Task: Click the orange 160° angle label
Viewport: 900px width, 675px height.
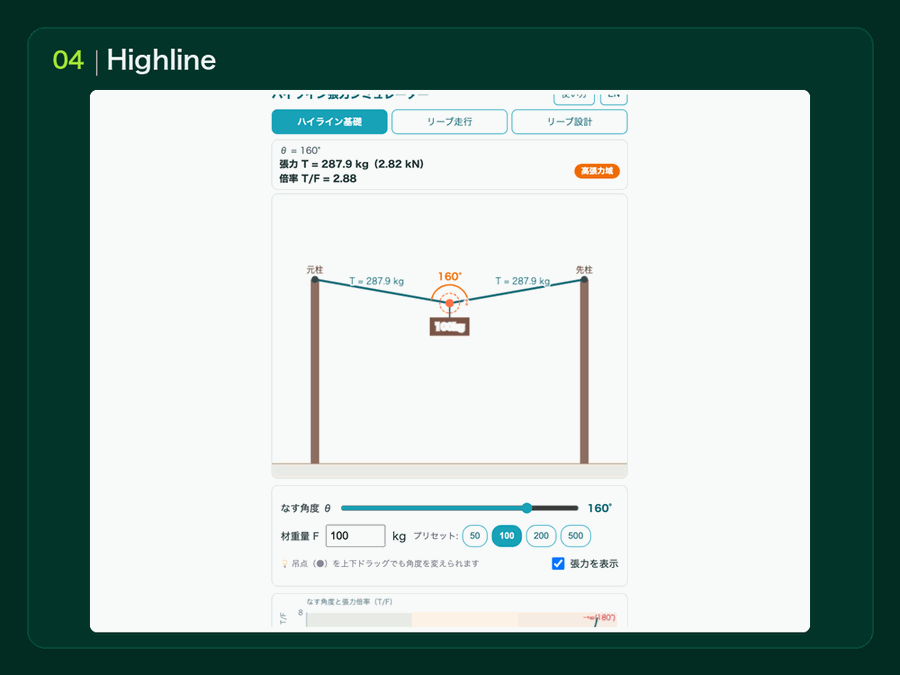Action: point(449,277)
